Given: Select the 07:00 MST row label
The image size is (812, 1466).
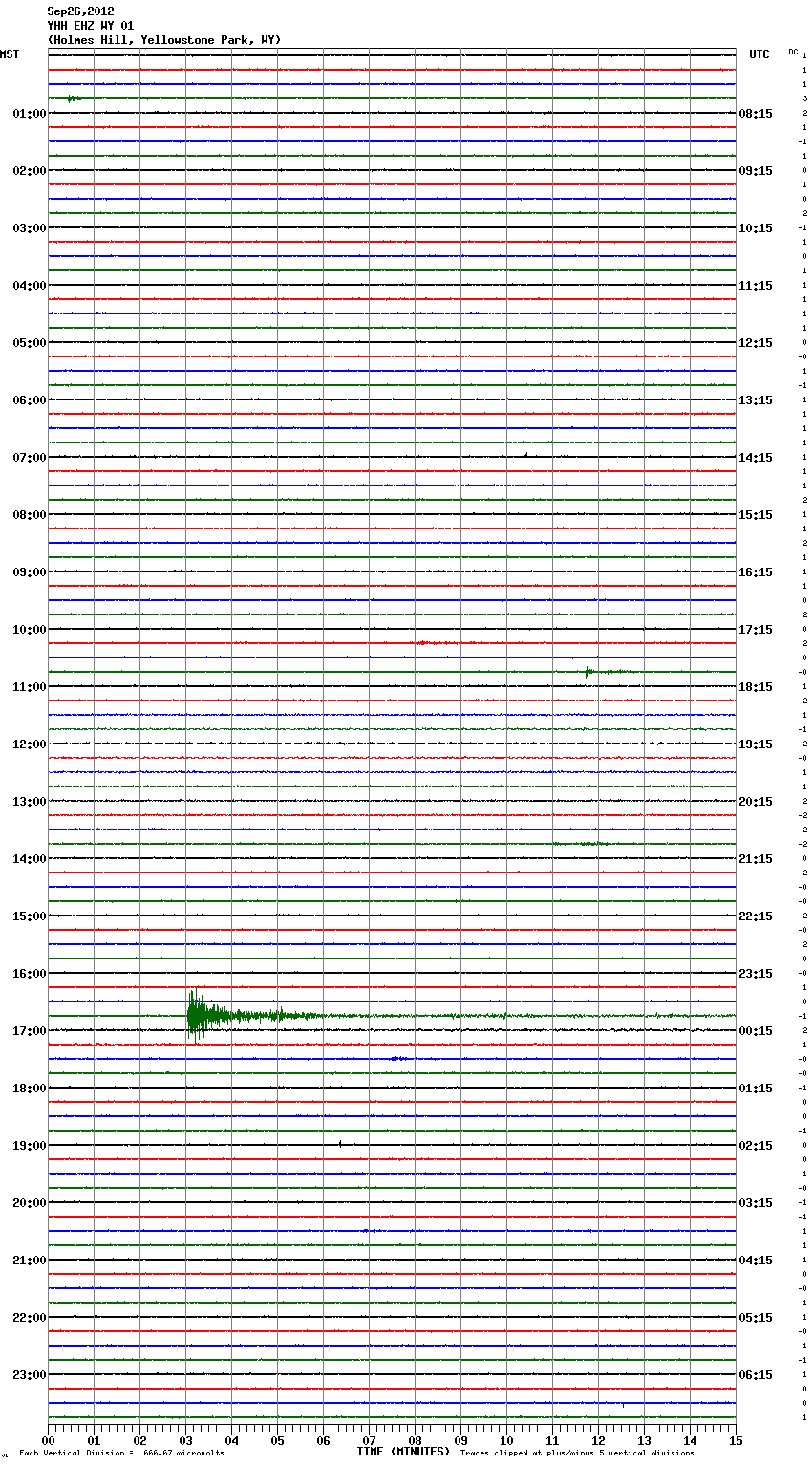Looking at the screenshot, I should coord(29,458).
